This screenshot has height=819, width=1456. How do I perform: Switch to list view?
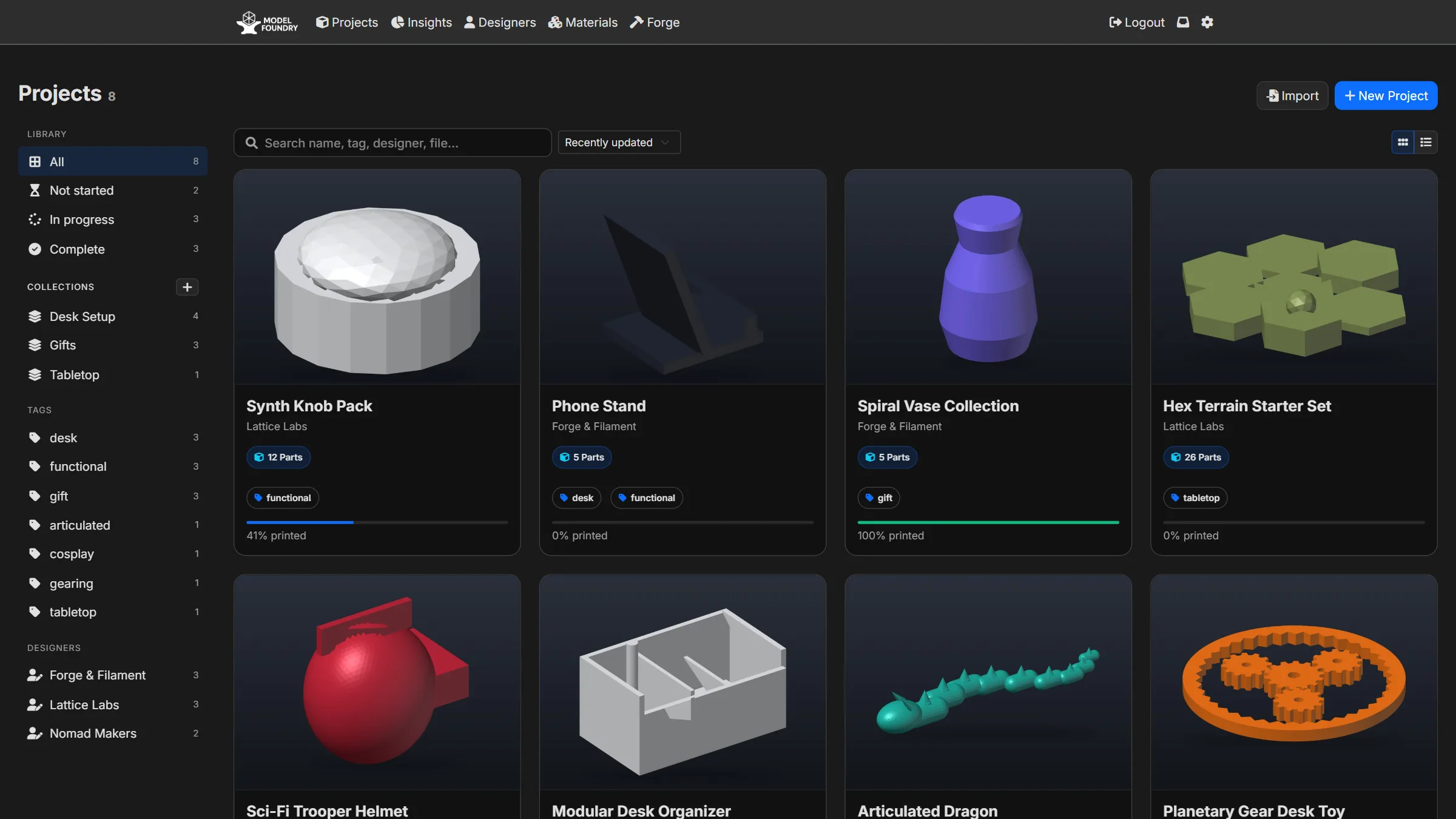[x=1426, y=143]
